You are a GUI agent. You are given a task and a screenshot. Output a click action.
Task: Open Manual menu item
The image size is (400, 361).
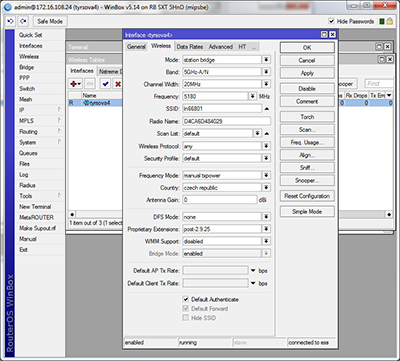click(x=28, y=239)
